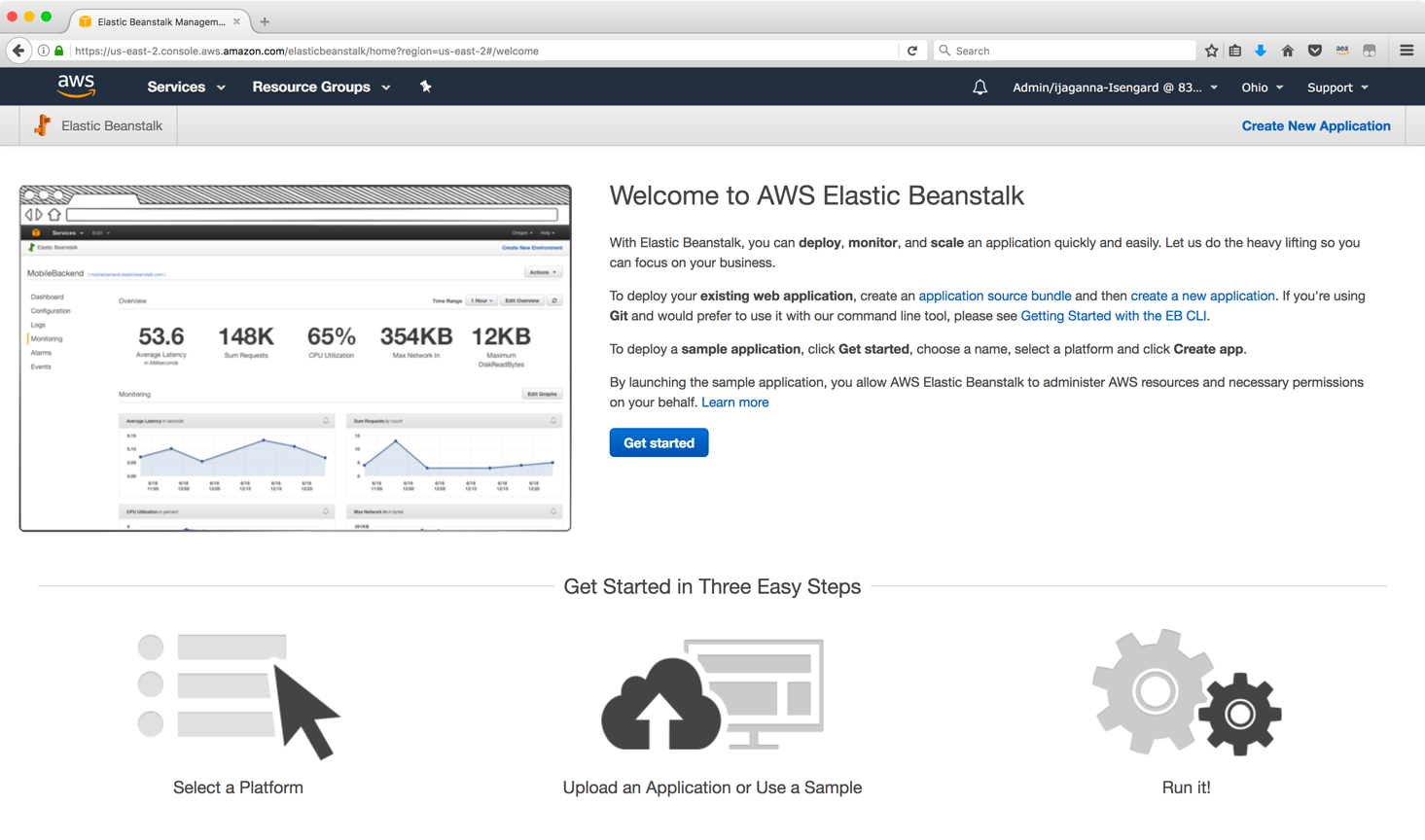
Task: Open the notifications bell icon
Action: coord(980,87)
